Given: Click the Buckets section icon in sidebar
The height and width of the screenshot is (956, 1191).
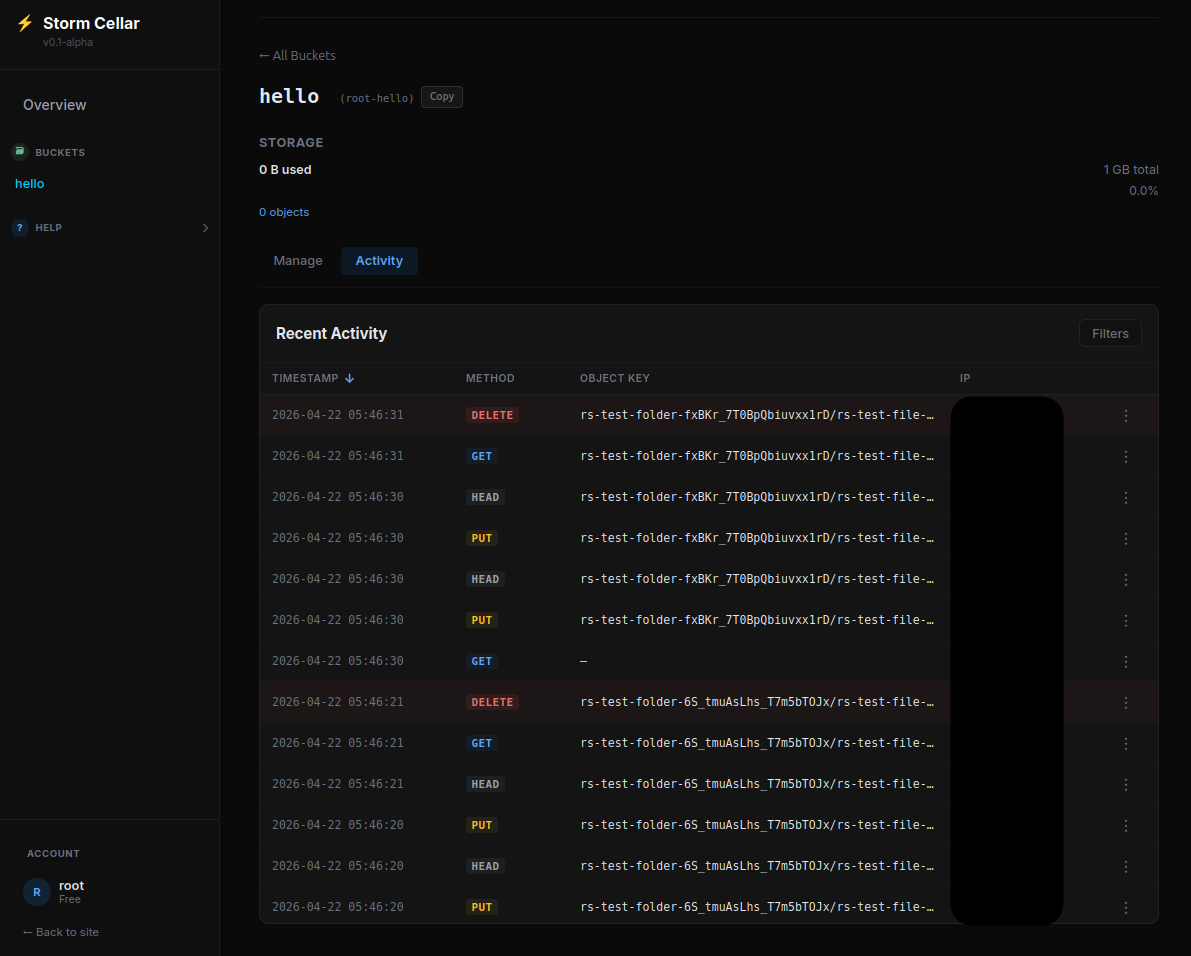Looking at the screenshot, I should click(19, 152).
